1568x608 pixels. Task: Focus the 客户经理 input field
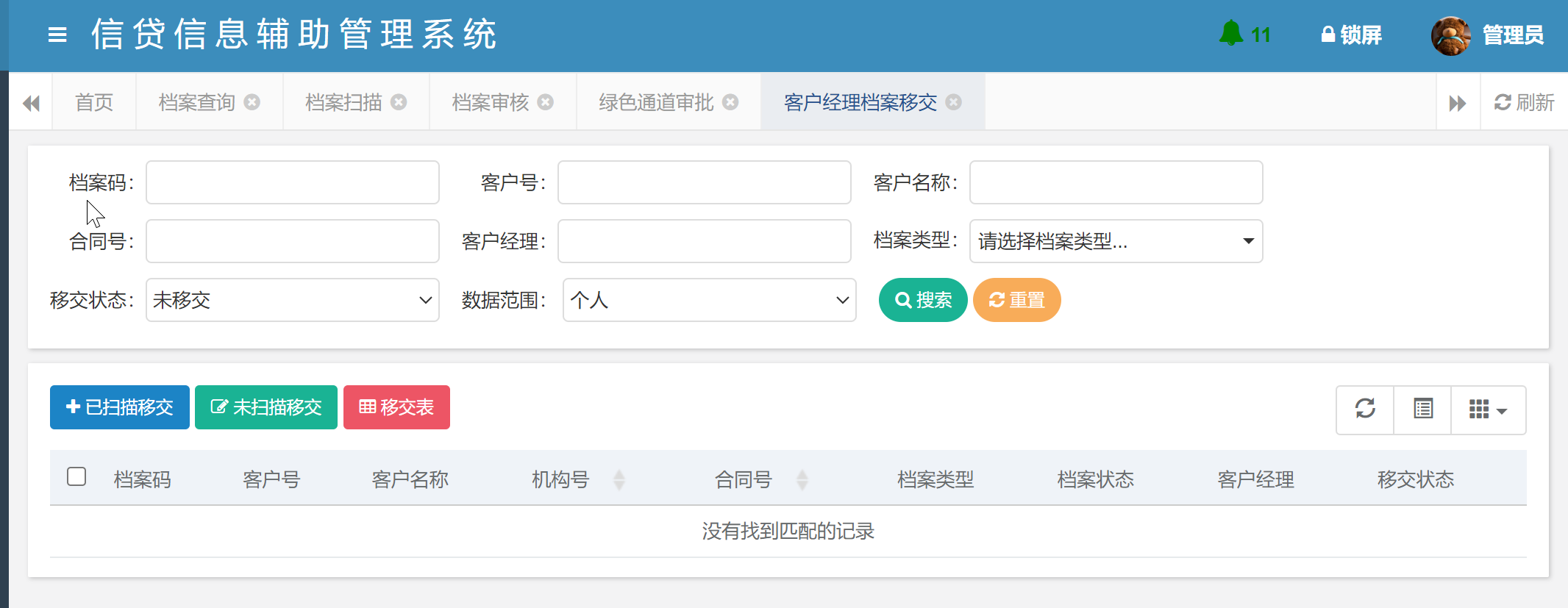pos(705,241)
